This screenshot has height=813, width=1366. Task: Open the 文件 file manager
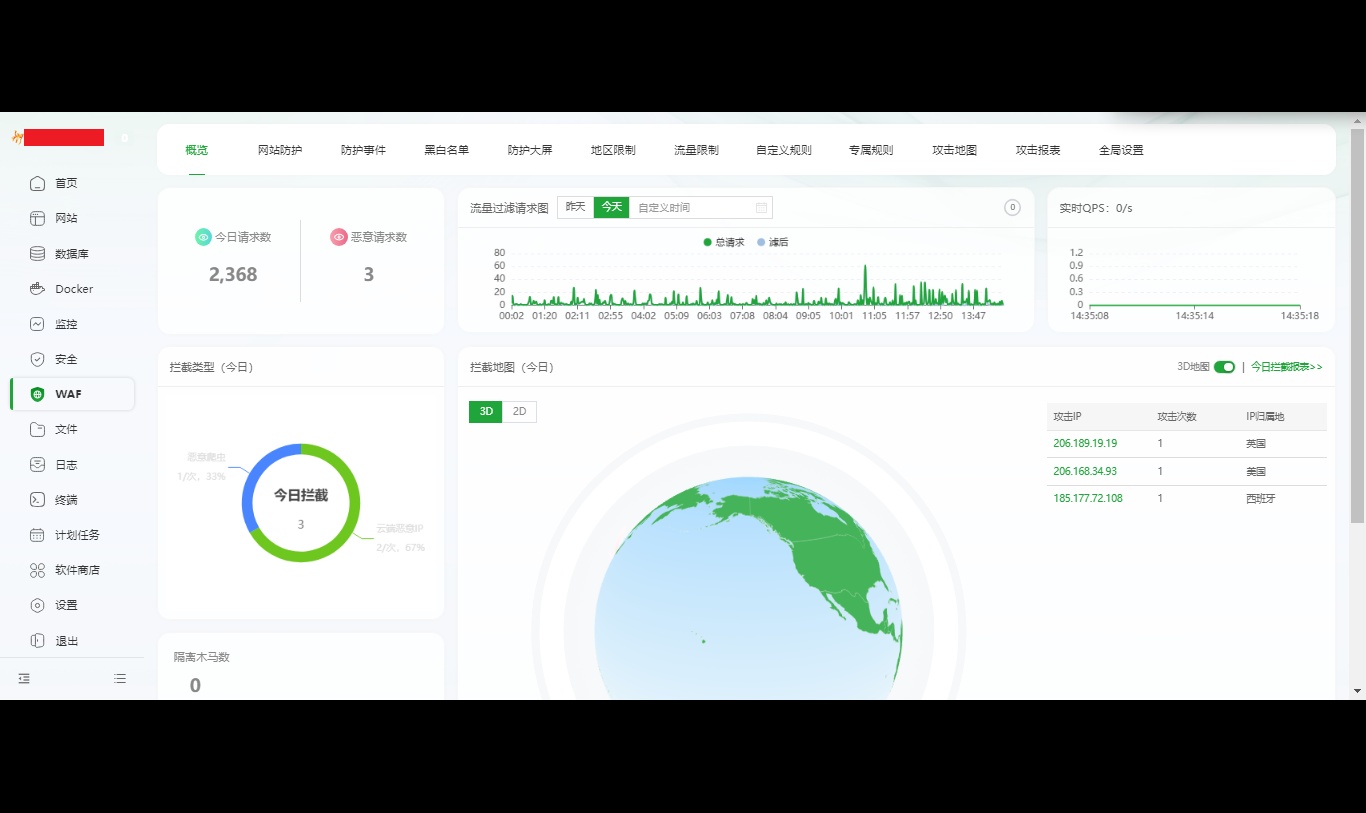tap(66, 429)
